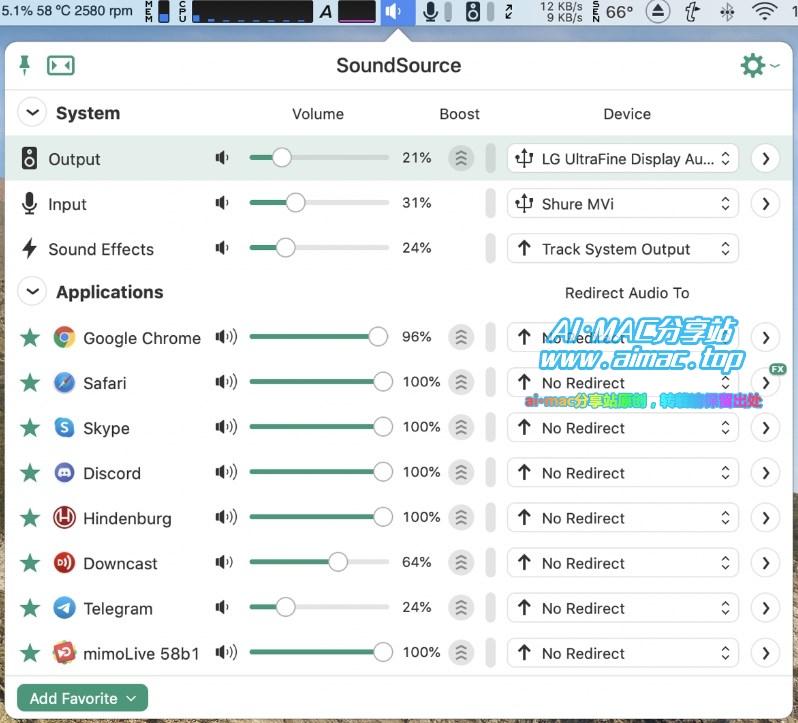Unfavorite Discord star
This screenshot has width=798, height=723.
pyautogui.click(x=30, y=473)
